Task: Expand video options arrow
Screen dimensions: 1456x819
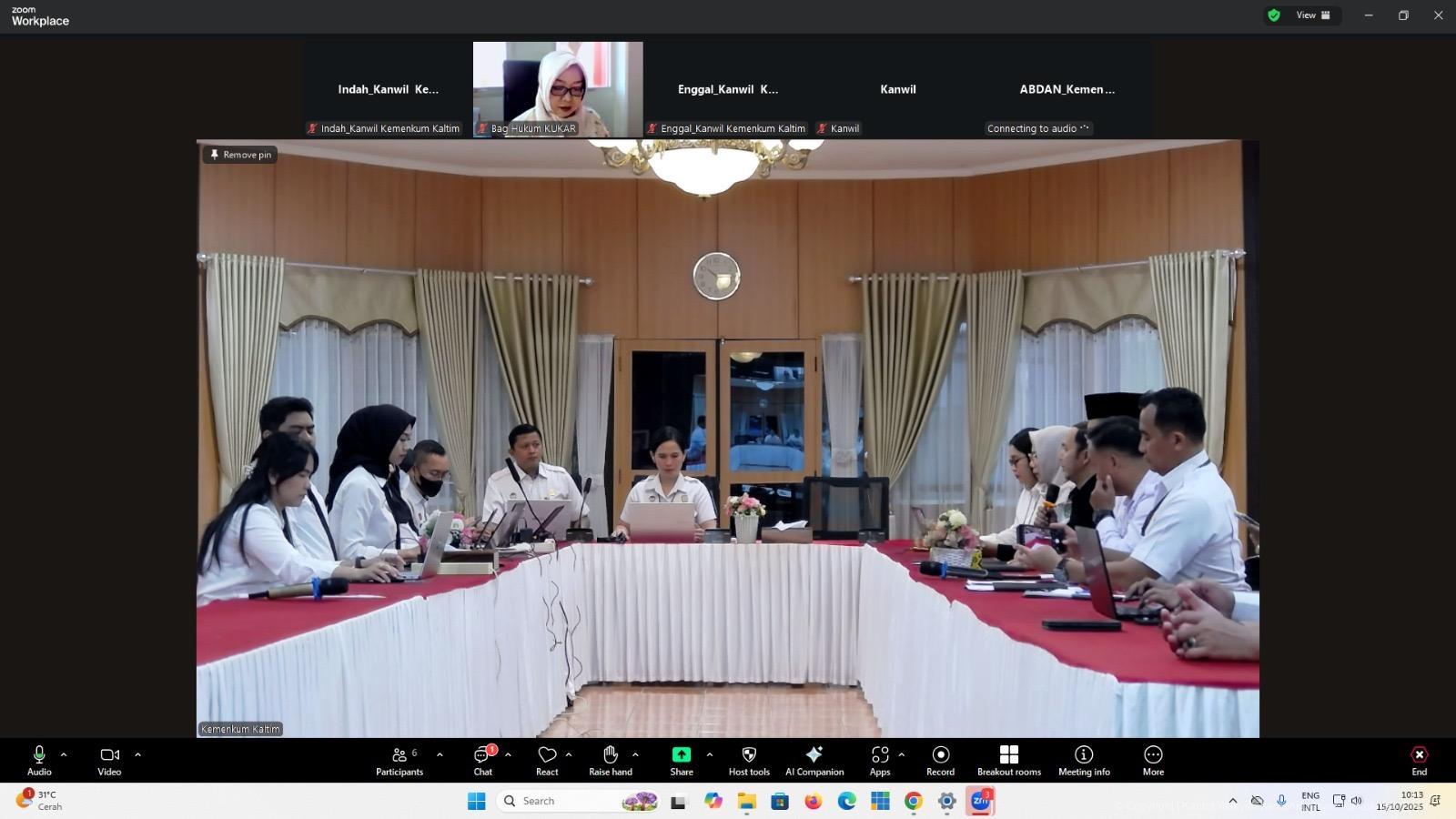Action: [138, 754]
